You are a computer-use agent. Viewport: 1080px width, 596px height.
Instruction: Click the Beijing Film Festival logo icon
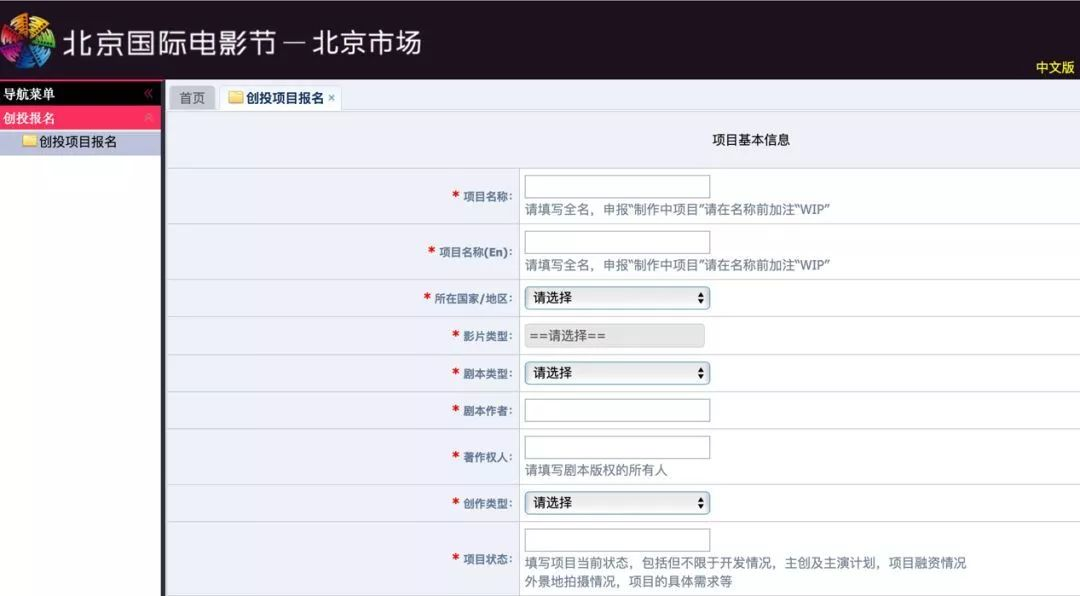coord(27,41)
